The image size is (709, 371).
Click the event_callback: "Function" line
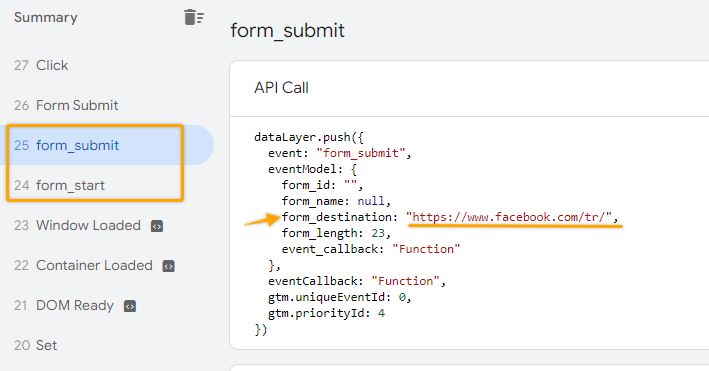pyautogui.click(x=371, y=249)
